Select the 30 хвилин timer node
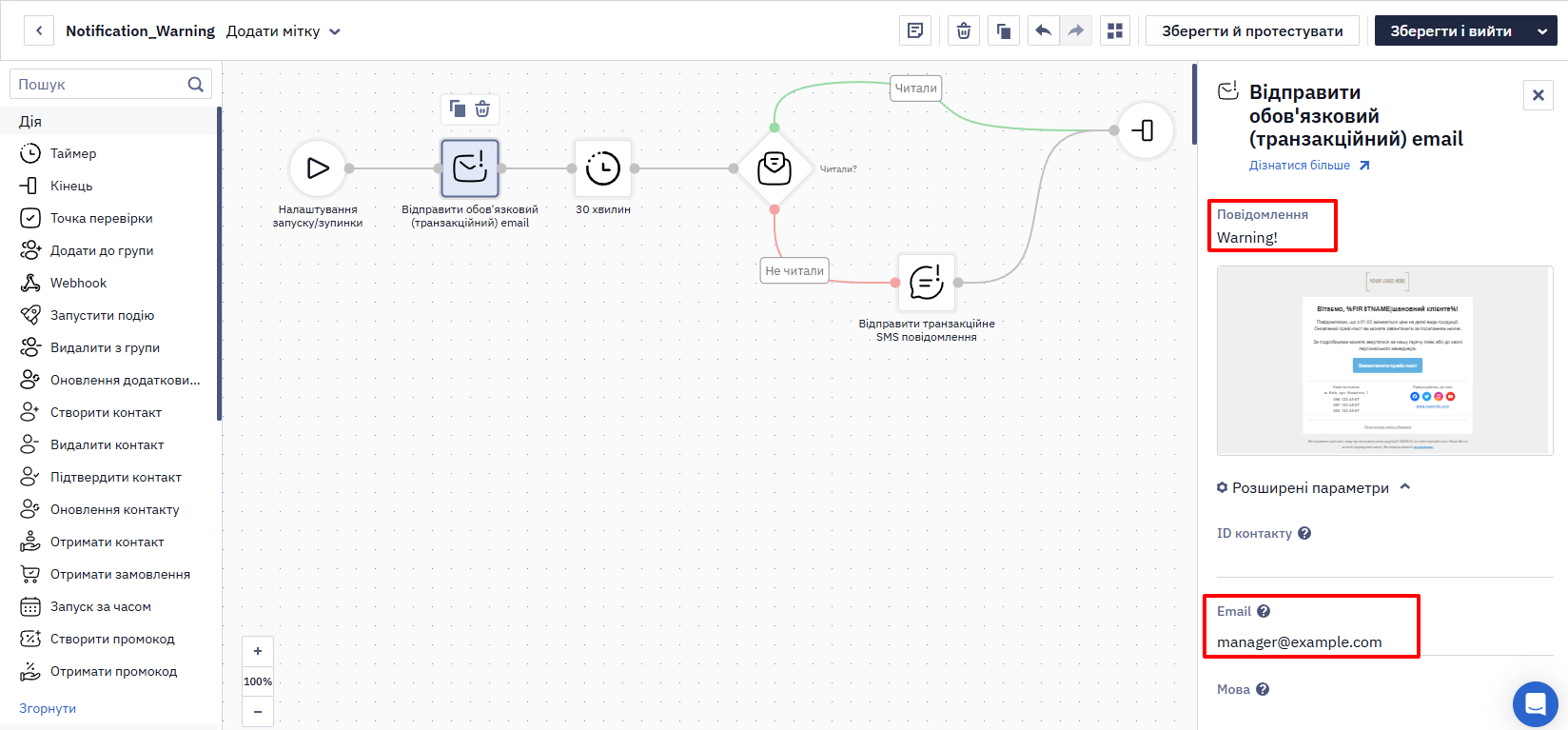The width and height of the screenshot is (1568, 730). (x=603, y=168)
